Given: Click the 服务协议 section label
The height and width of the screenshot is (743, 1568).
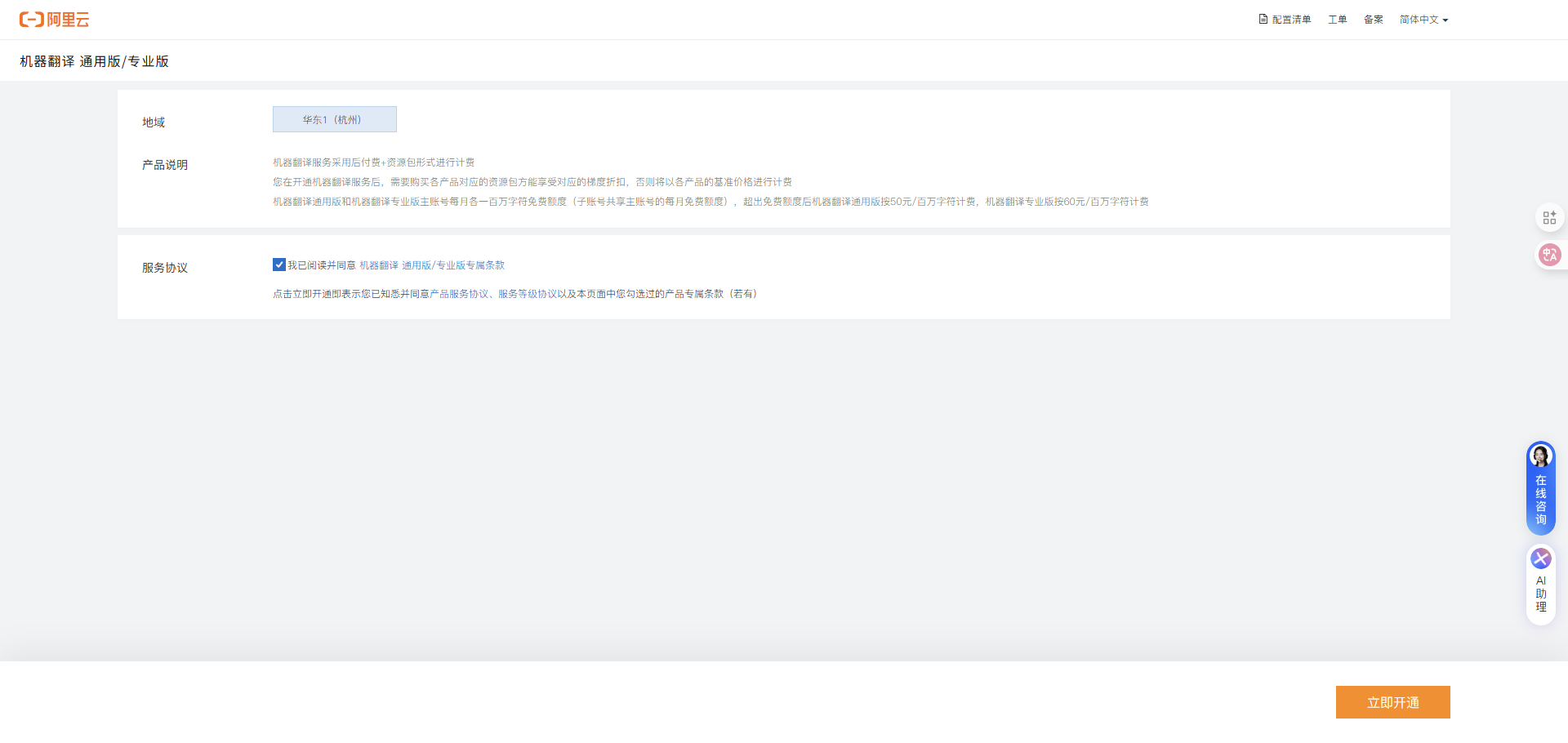Looking at the screenshot, I should coord(165,268).
